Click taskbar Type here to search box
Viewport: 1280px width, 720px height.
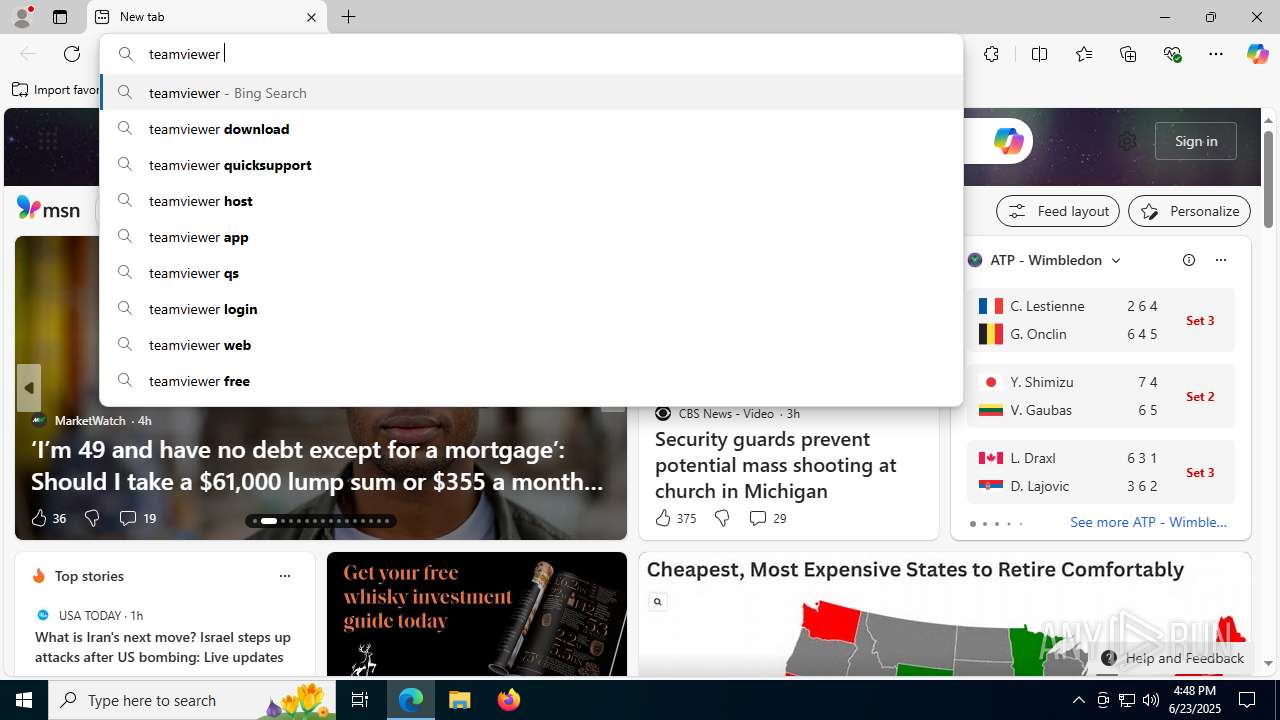click(193, 700)
